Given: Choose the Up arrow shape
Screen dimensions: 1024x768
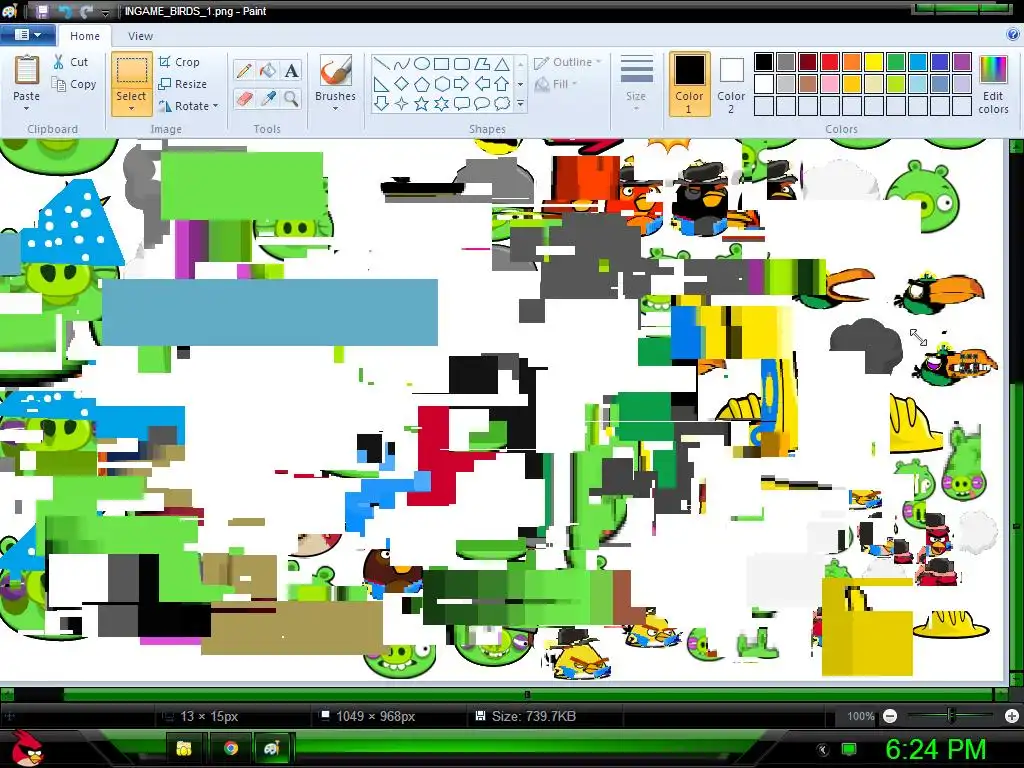Looking at the screenshot, I should coord(502,84).
